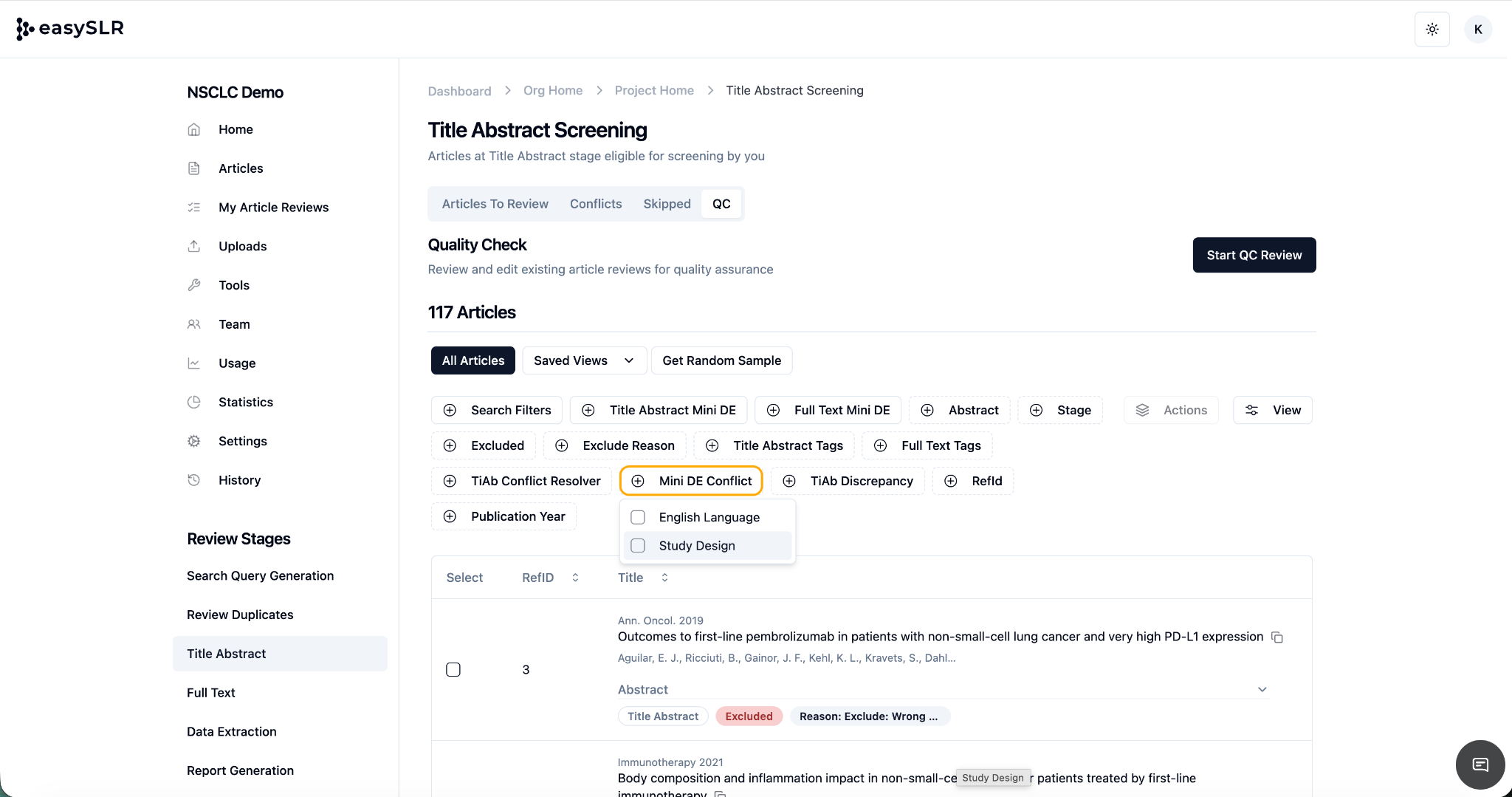
Task: Switch to the Conflicts tab
Action: [x=595, y=204]
